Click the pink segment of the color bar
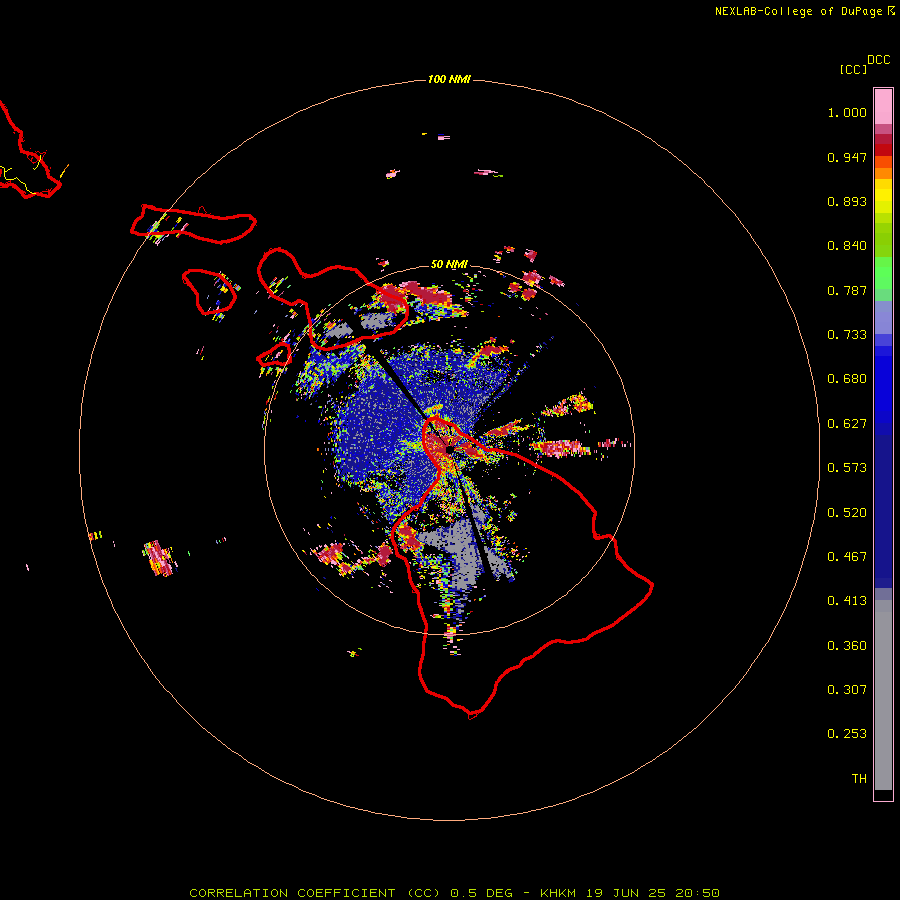900x900 pixels. pyautogui.click(x=883, y=107)
